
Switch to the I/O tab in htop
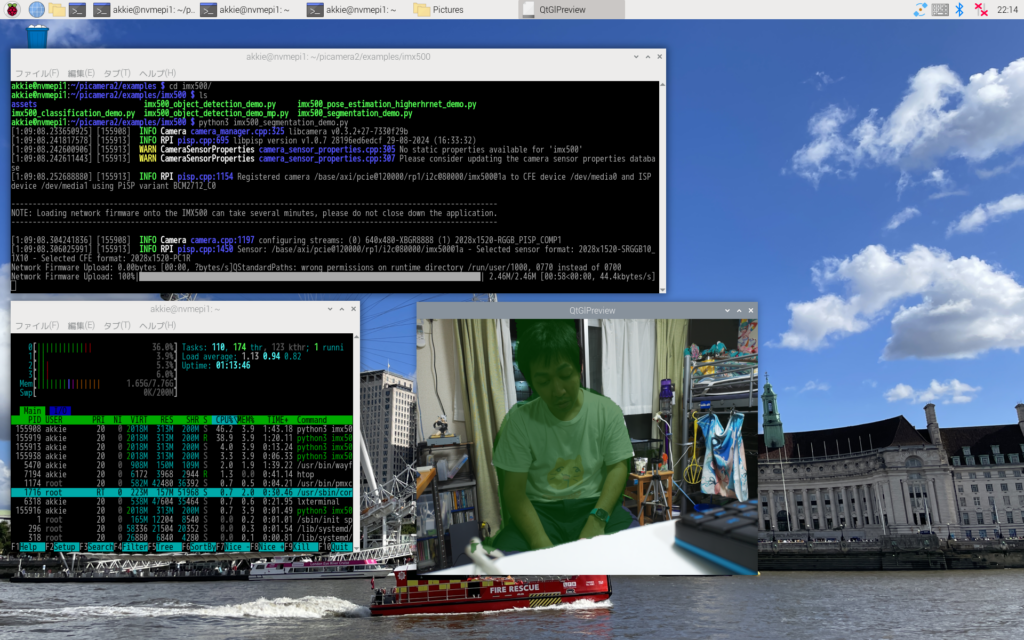[60, 411]
